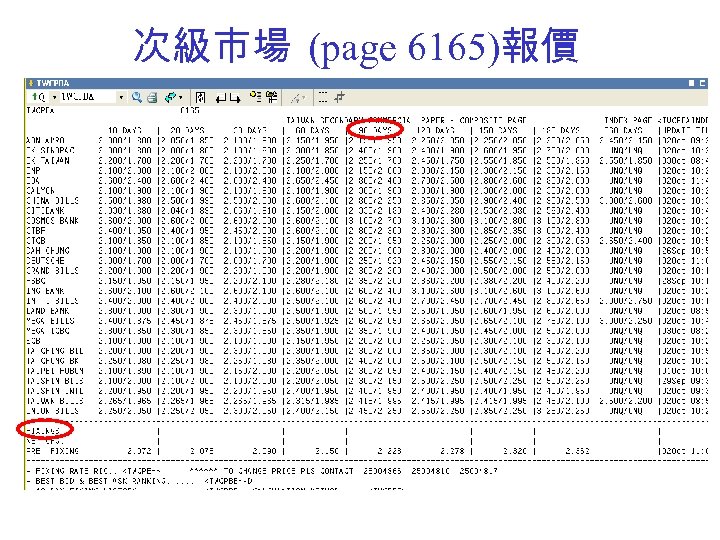The height and width of the screenshot is (540, 720).
Task: Click the small icon in the title bar
Action: [31, 83]
